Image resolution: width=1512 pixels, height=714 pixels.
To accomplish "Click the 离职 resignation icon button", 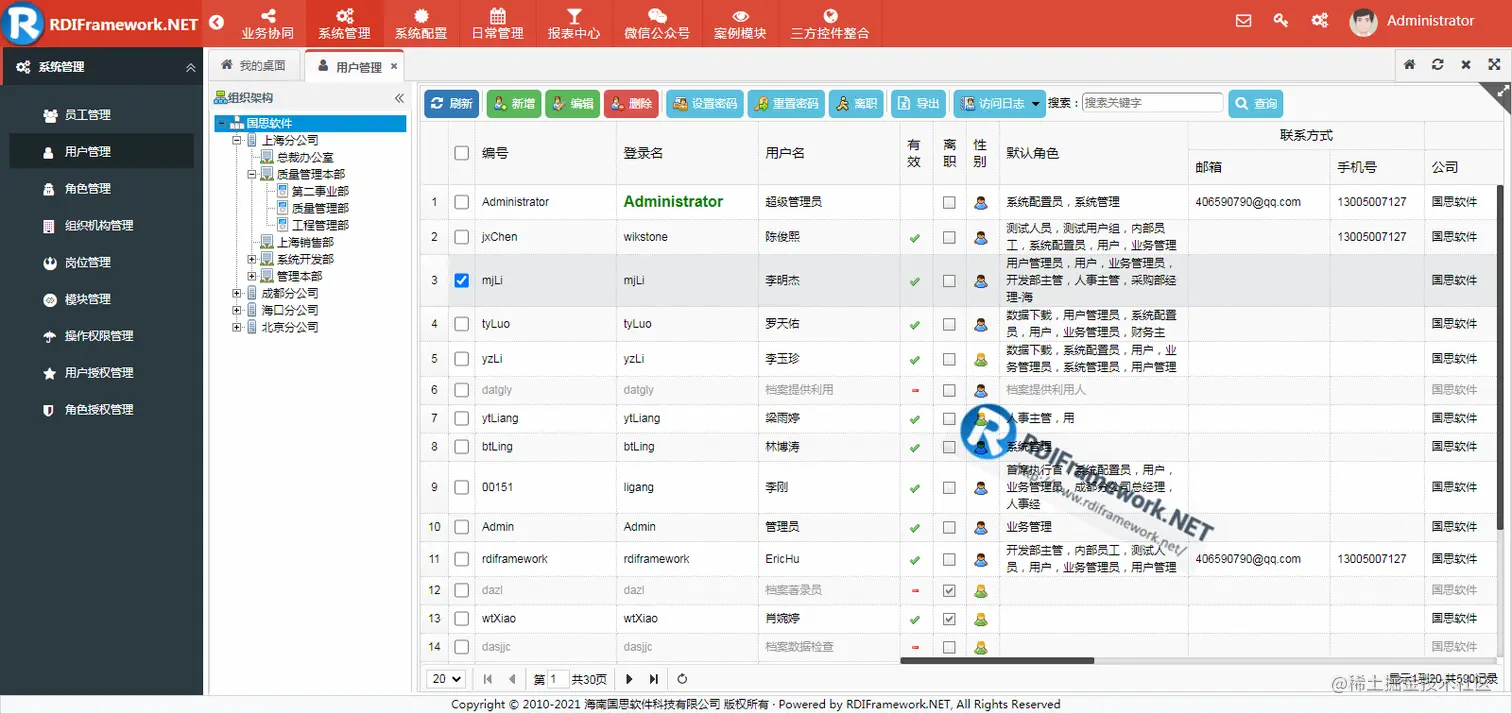I will [856, 103].
